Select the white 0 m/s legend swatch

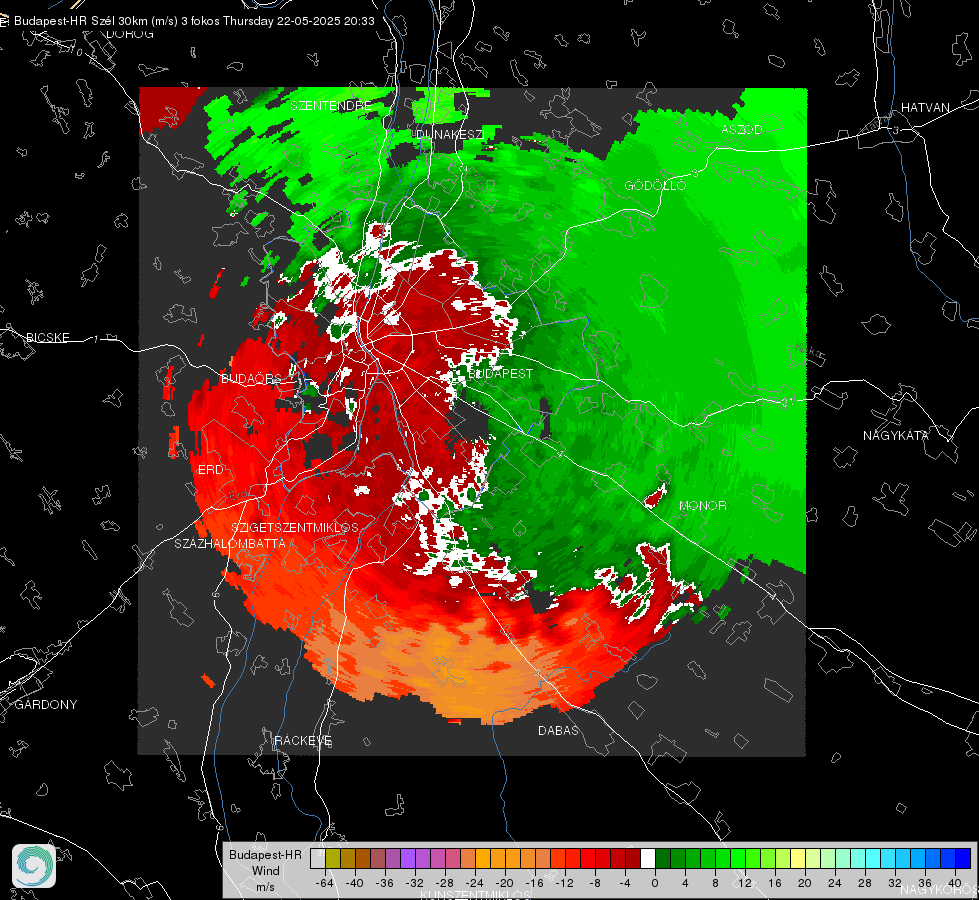tap(648, 859)
